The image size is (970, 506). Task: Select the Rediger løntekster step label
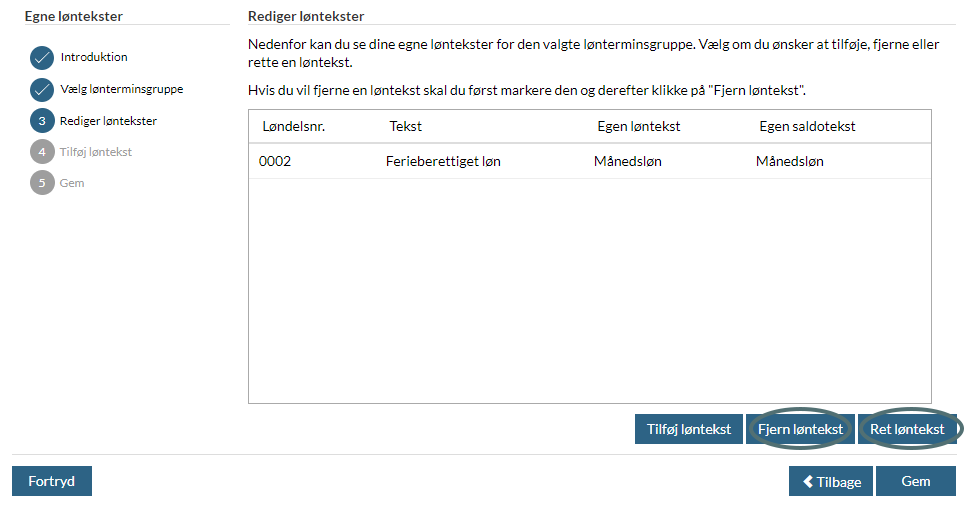[108, 121]
